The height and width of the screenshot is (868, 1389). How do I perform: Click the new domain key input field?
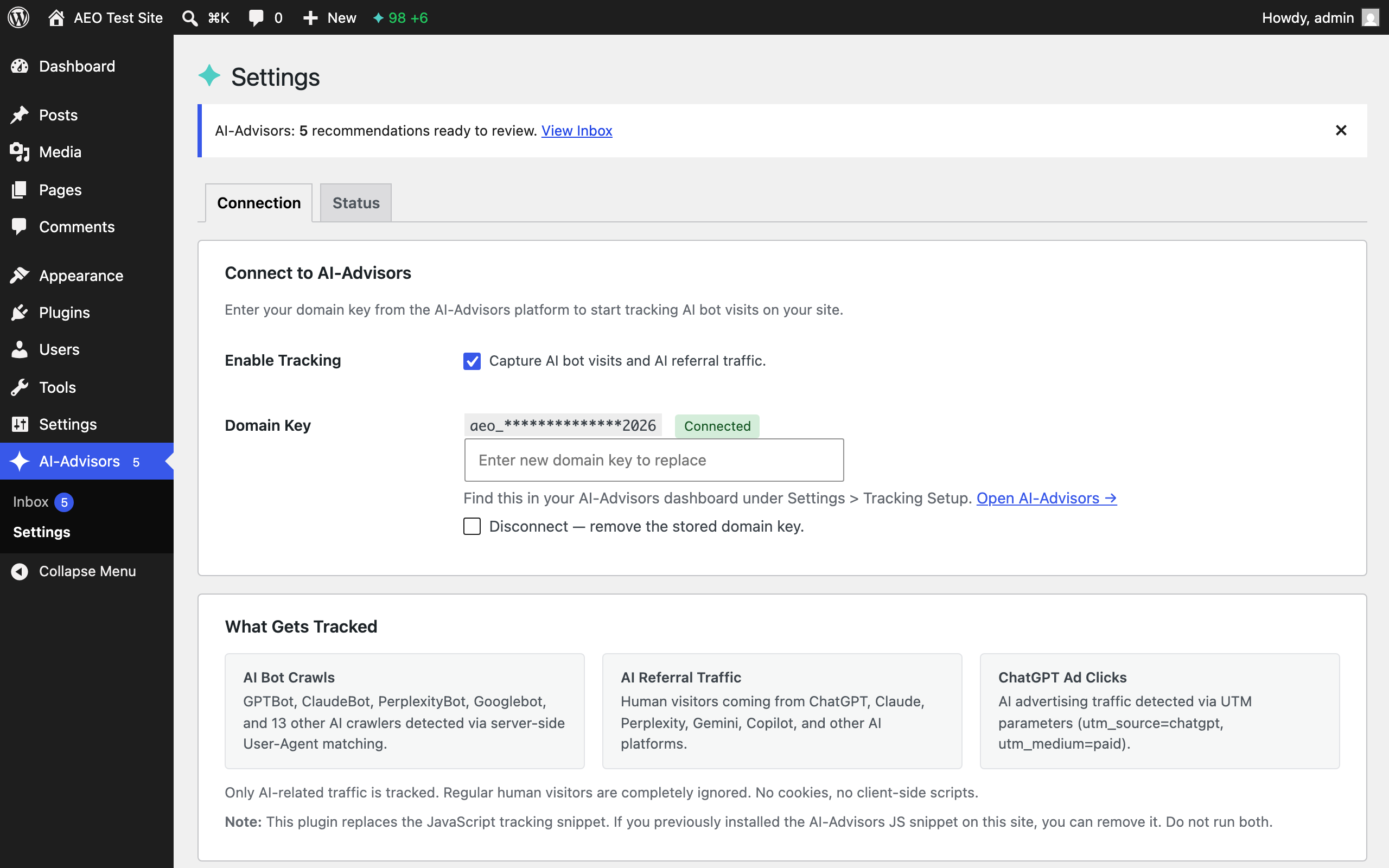[654, 460]
